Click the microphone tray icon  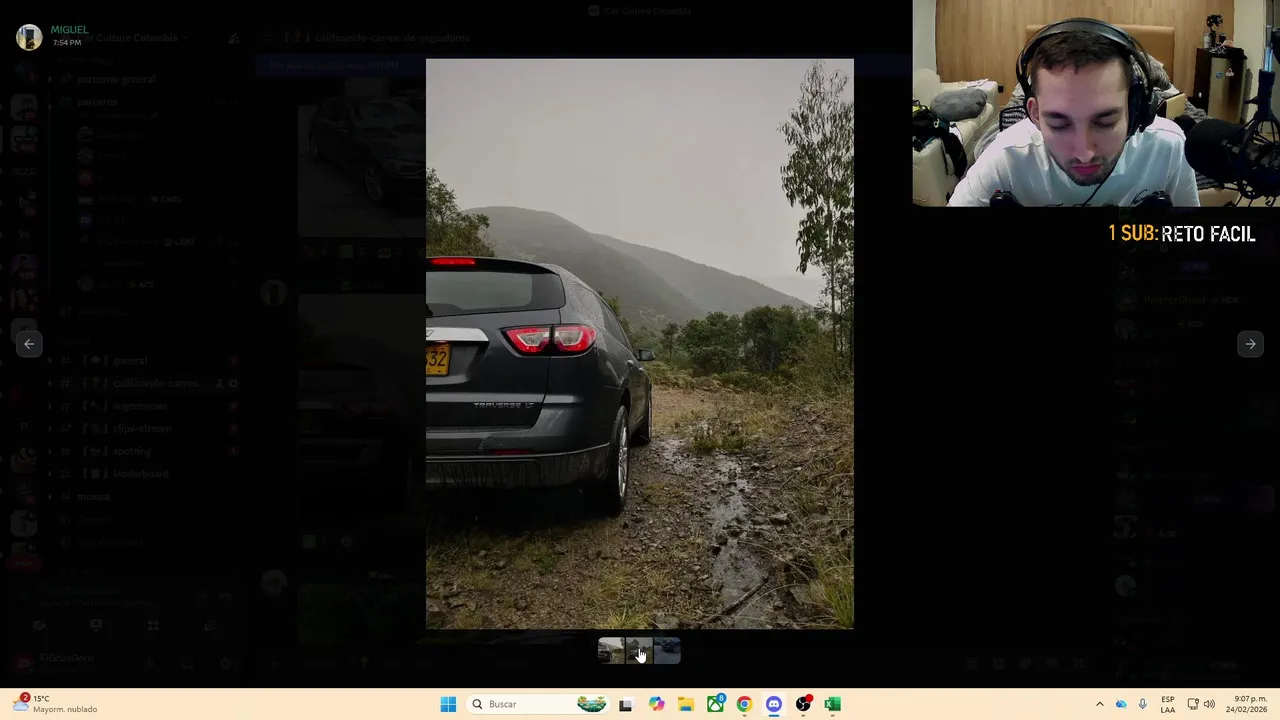[x=1143, y=704]
